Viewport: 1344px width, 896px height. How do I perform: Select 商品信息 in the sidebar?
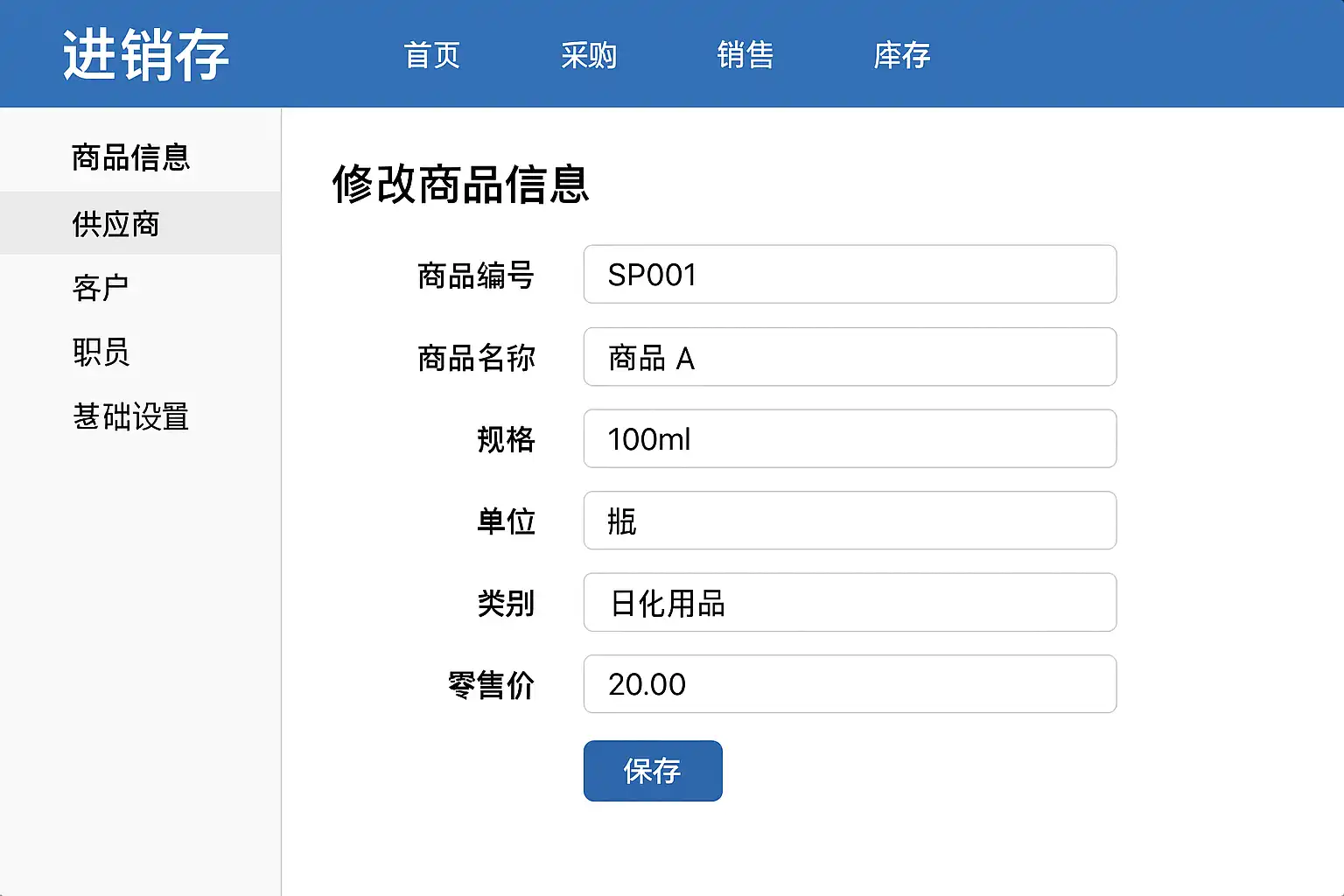[131, 157]
